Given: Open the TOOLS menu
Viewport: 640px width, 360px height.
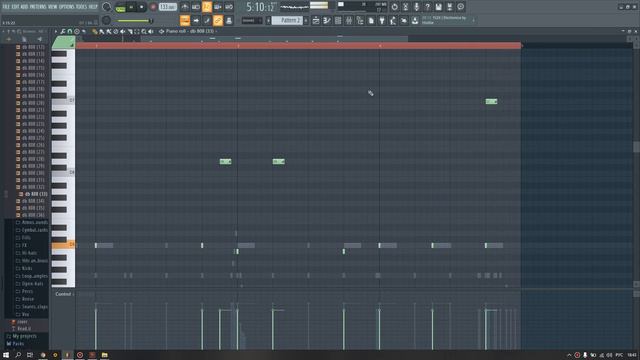Looking at the screenshot, I should tap(82, 7).
